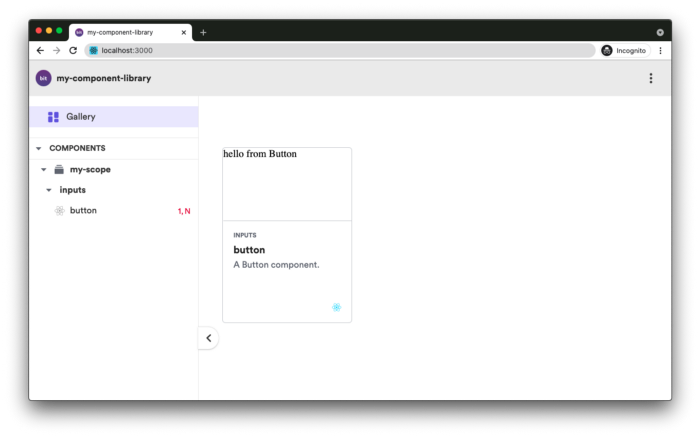Open Chrome's three-dot options menu
The image size is (700, 438).
pos(660,50)
